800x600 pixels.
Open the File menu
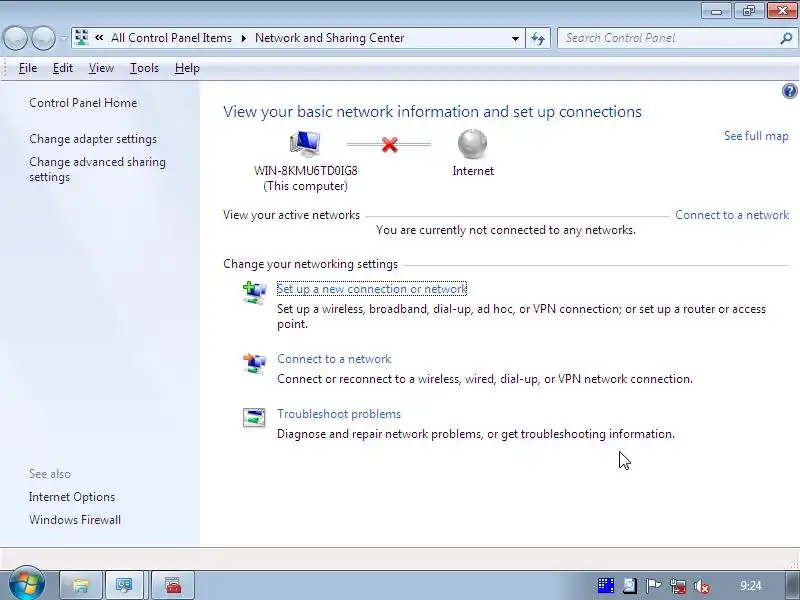[x=28, y=68]
